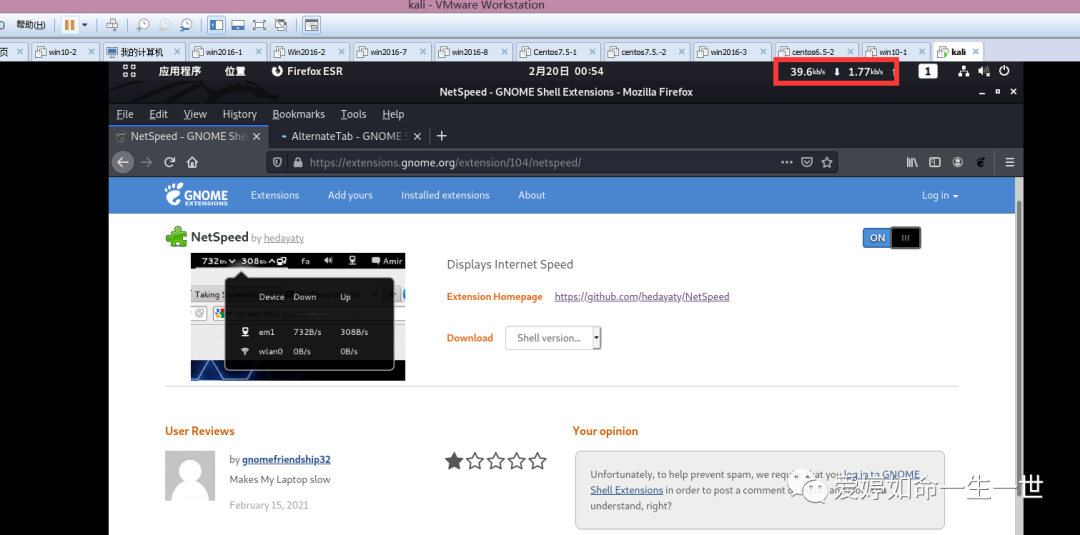The width and height of the screenshot is (1080, 535).
Task: Enable VMware Unity mode icon
Action: 280,25
